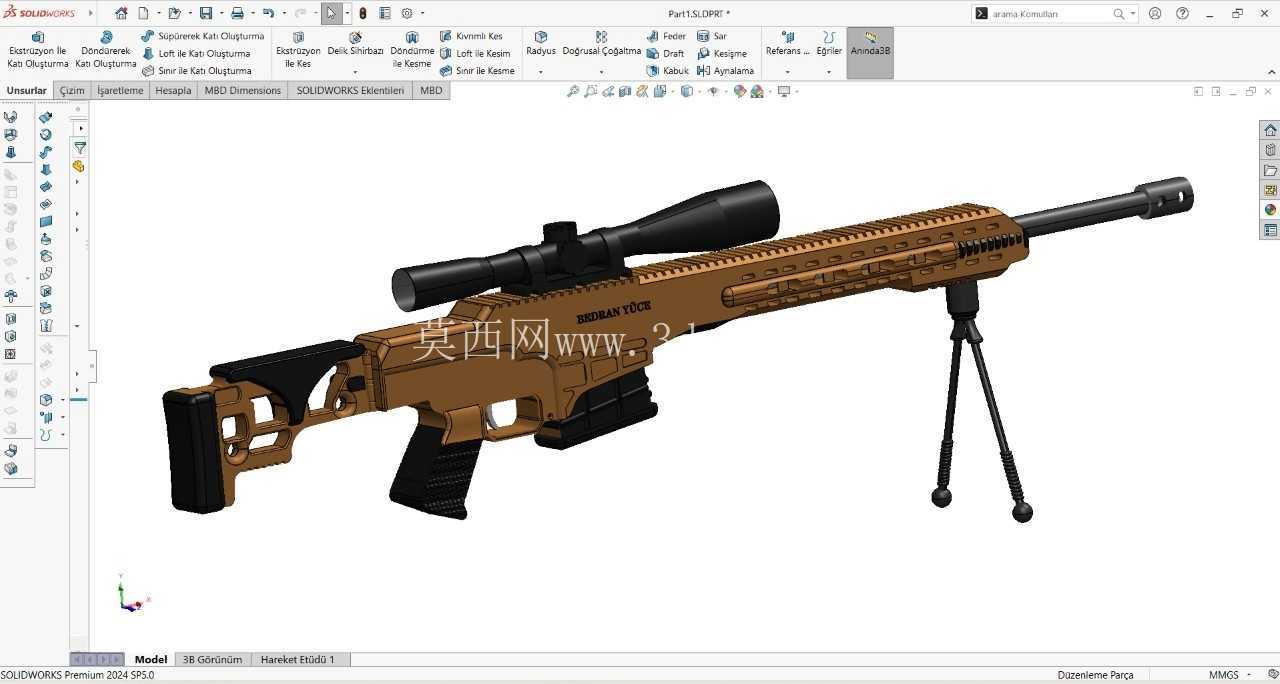Choose Süpürerek Katı Oluşturma sweep tool
Image resolution: width=1280 pixels, height=684 pixels.
point(203,36)
